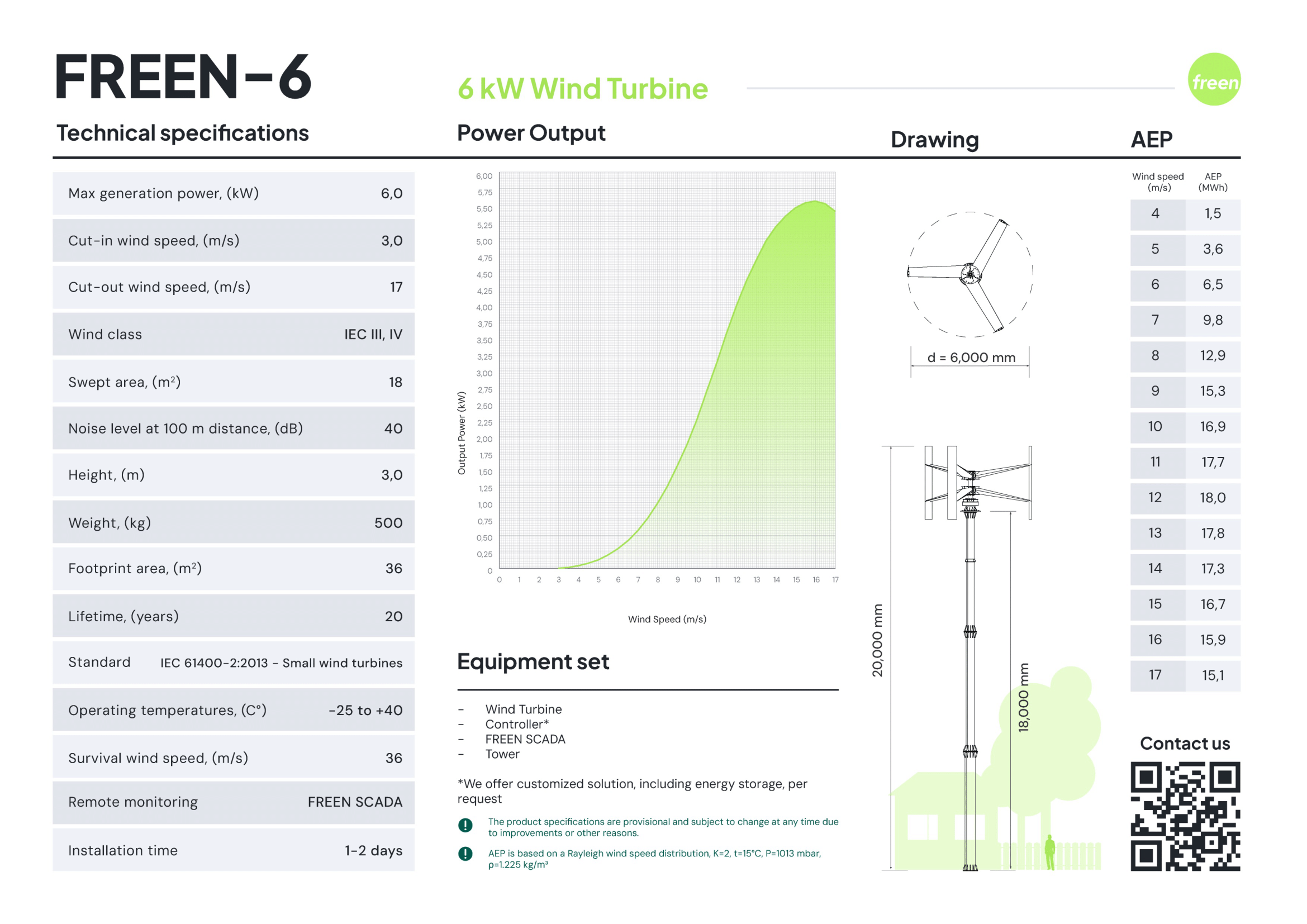This screenshot has height=924, width=1307.
Task: Click the 'd = 6,000 mm' diameter label
Action: pyautogui.click(x=971, y=358)
